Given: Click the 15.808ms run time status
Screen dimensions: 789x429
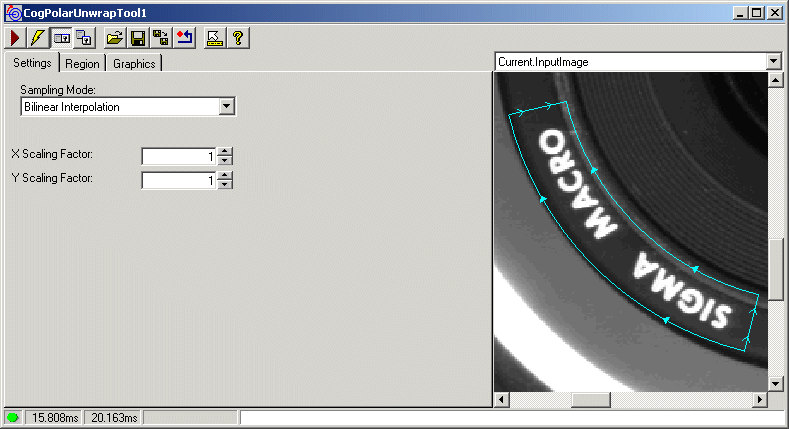Looking at the screenshot, I should pos(54,417).
